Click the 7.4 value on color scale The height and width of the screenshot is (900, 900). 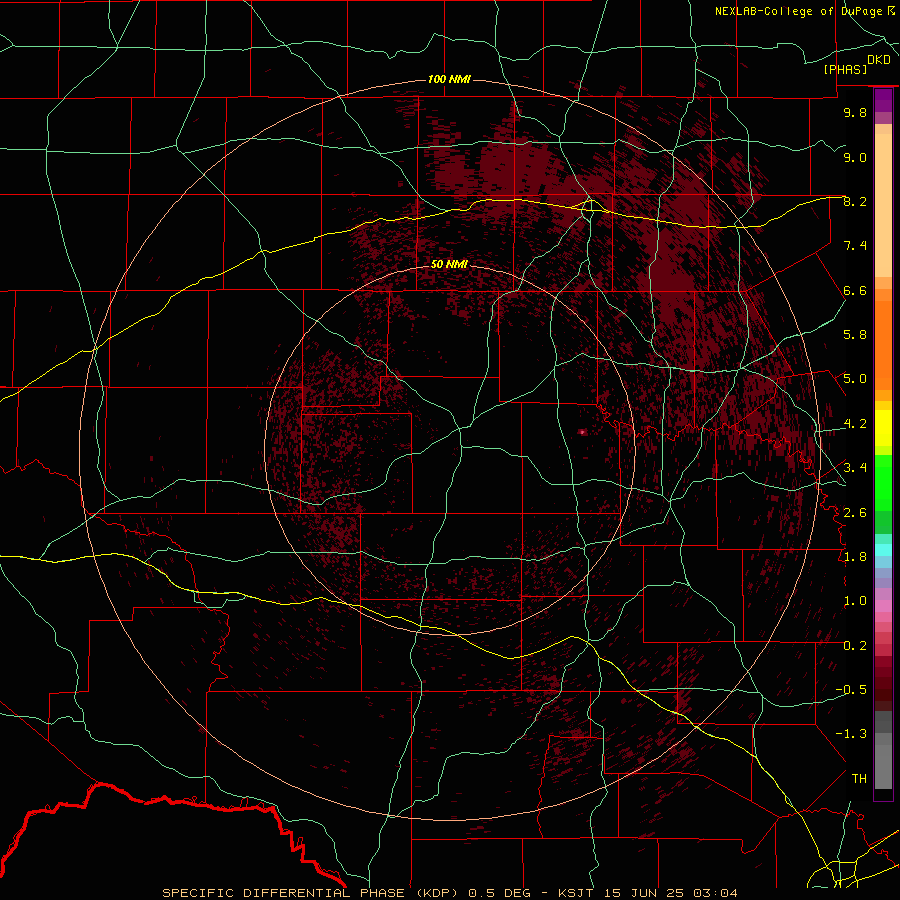coord(855,246)
